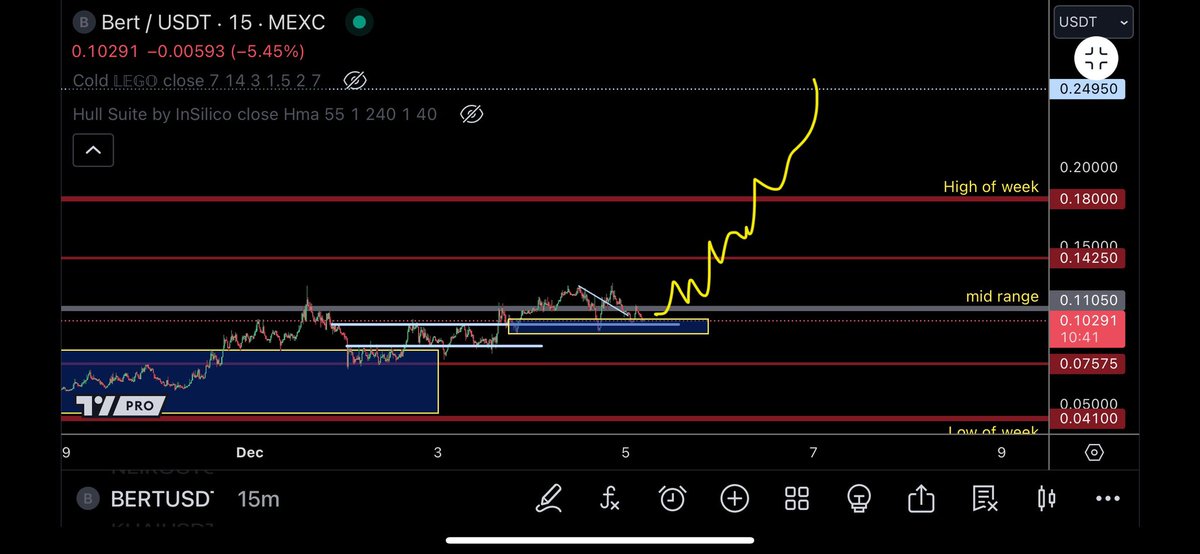This screenshot has height=554, width=1200.
Task: Share the chart via share icon
Action: tap(921, 497)
